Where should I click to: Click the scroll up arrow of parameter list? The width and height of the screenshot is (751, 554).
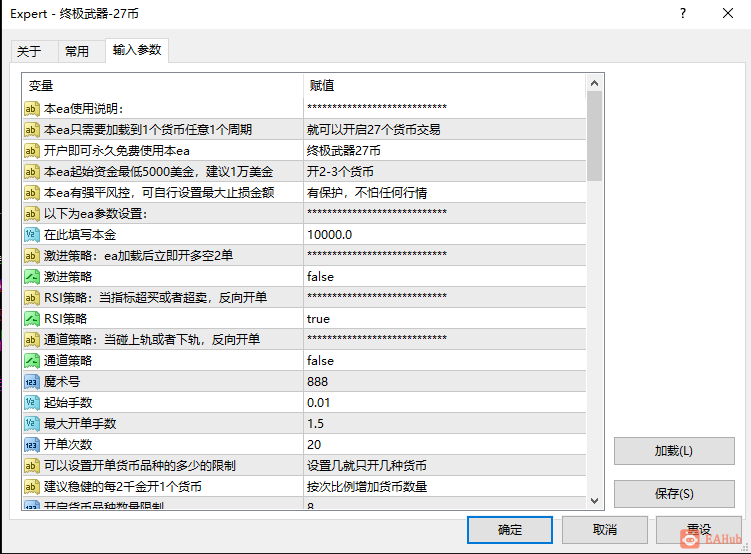(594, 83)
